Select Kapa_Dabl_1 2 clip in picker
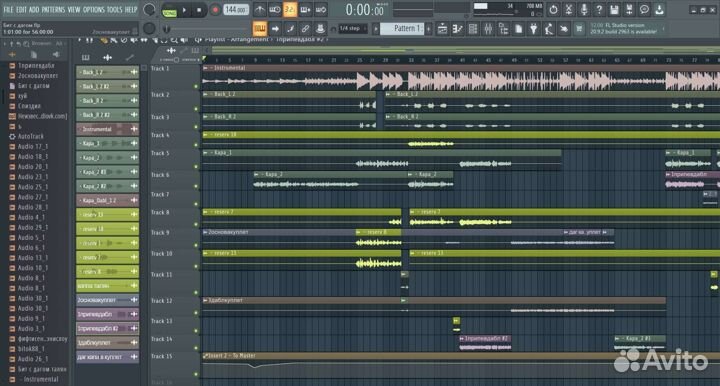720x386 pixels. click(x=107, y=200)
